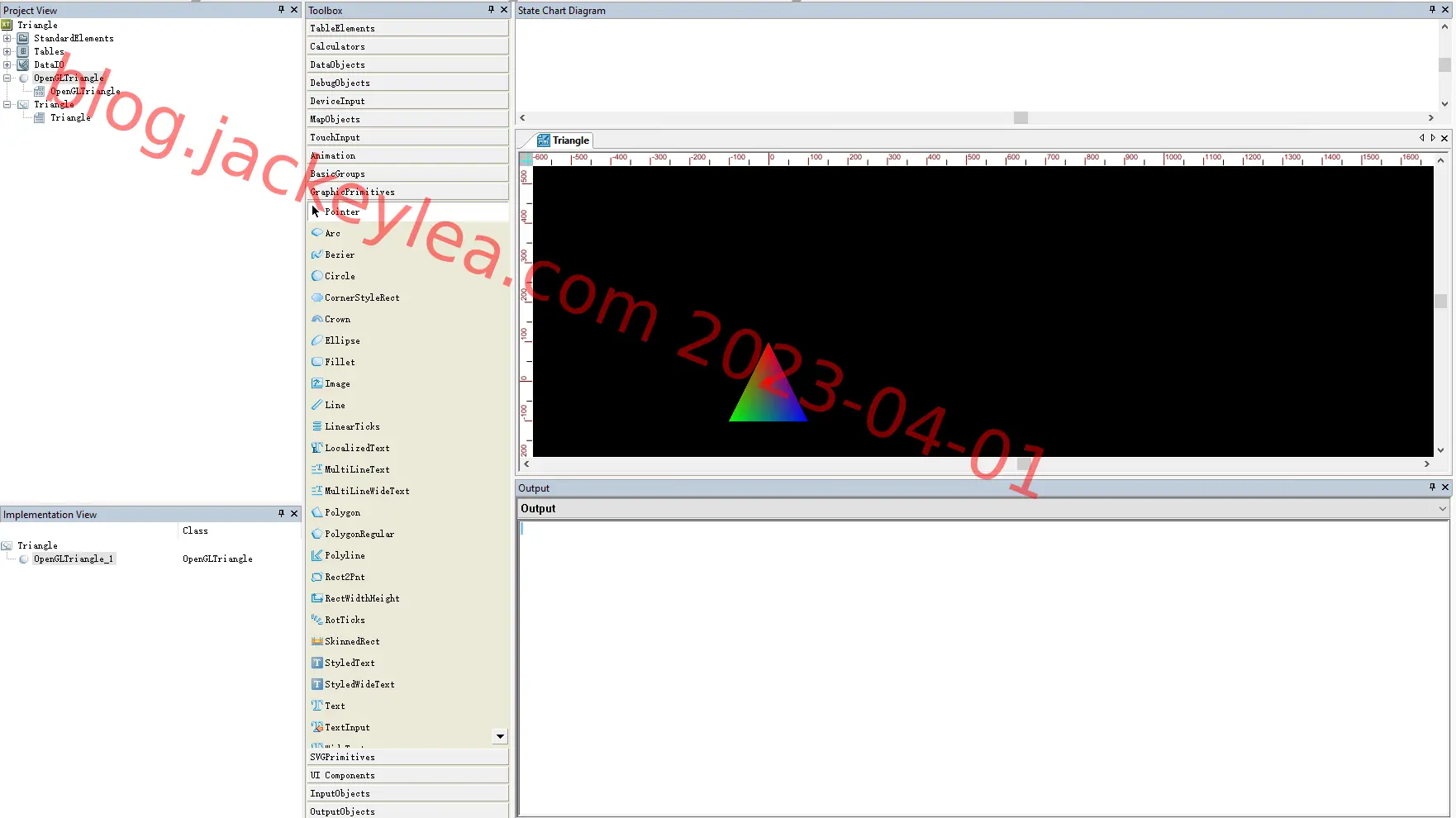Open the SVGPrimitives toolbox category

click(x=408, y=757)
